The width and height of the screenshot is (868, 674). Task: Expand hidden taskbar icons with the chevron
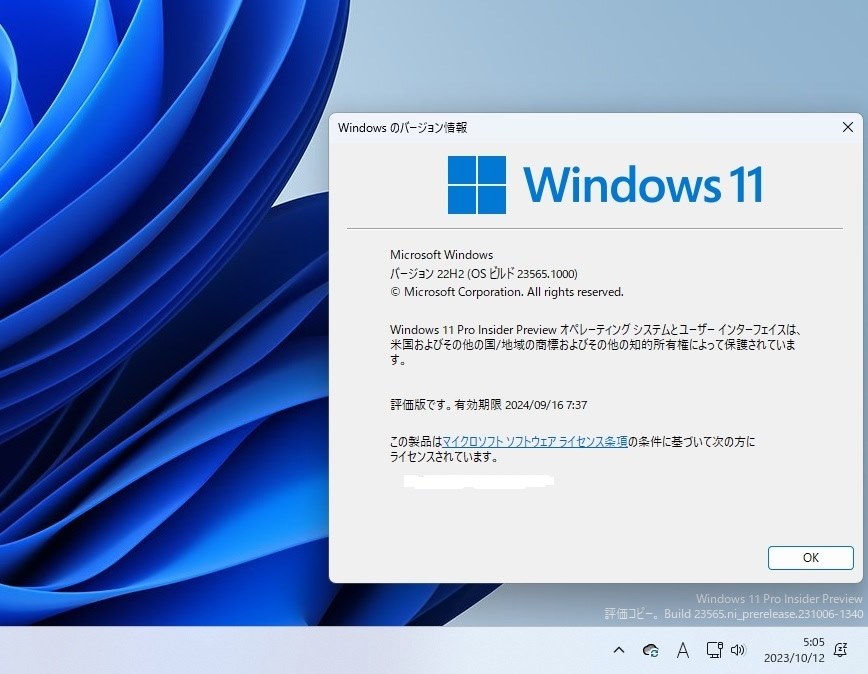click(619, 650)
